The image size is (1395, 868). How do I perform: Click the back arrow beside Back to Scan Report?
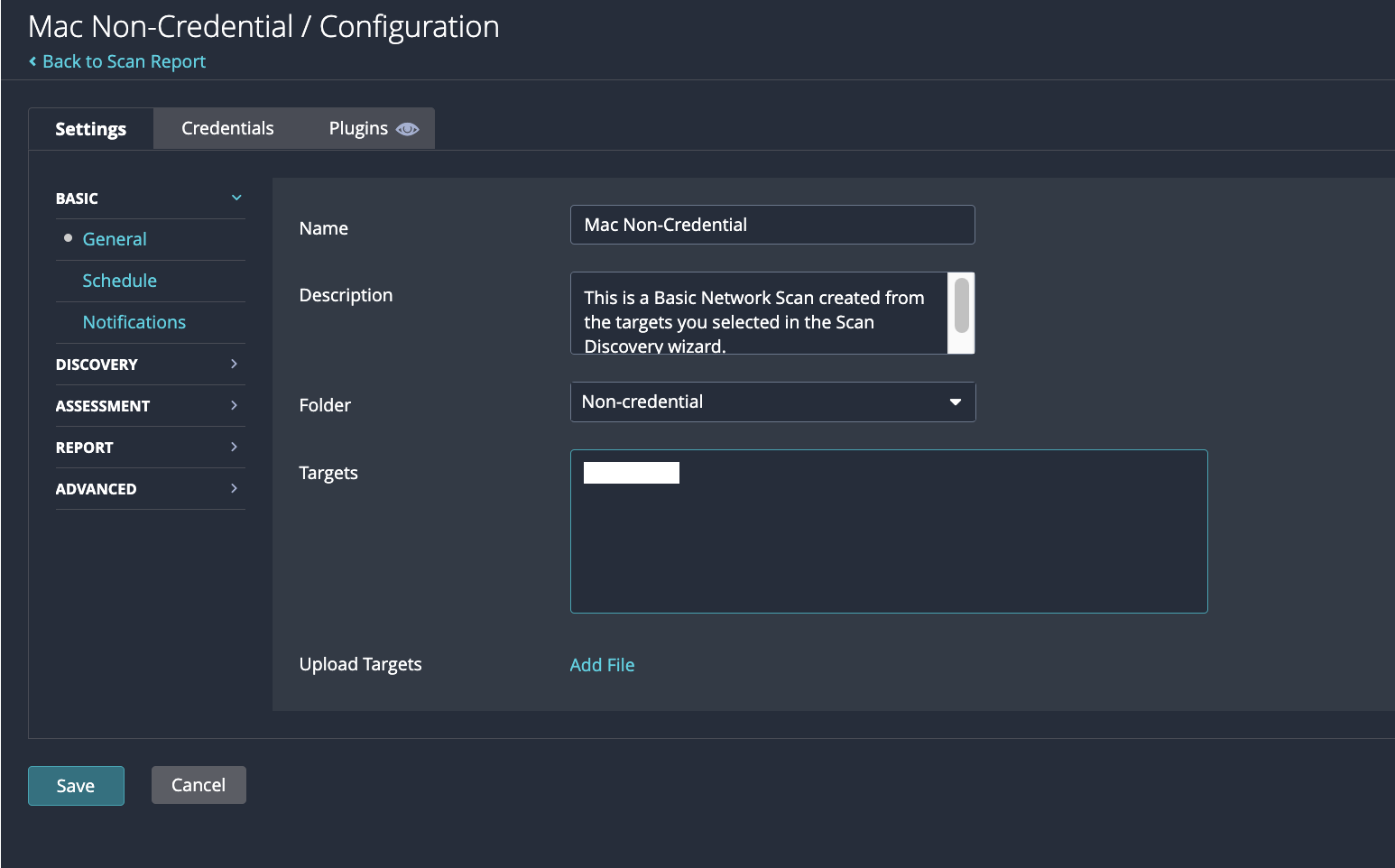[x=32, y=61]
